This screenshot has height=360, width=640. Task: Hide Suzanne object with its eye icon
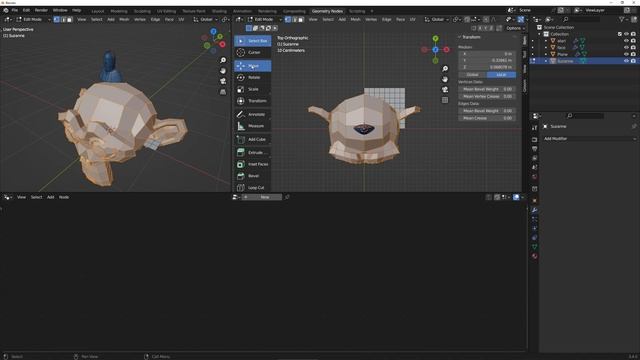click(626, 61)
